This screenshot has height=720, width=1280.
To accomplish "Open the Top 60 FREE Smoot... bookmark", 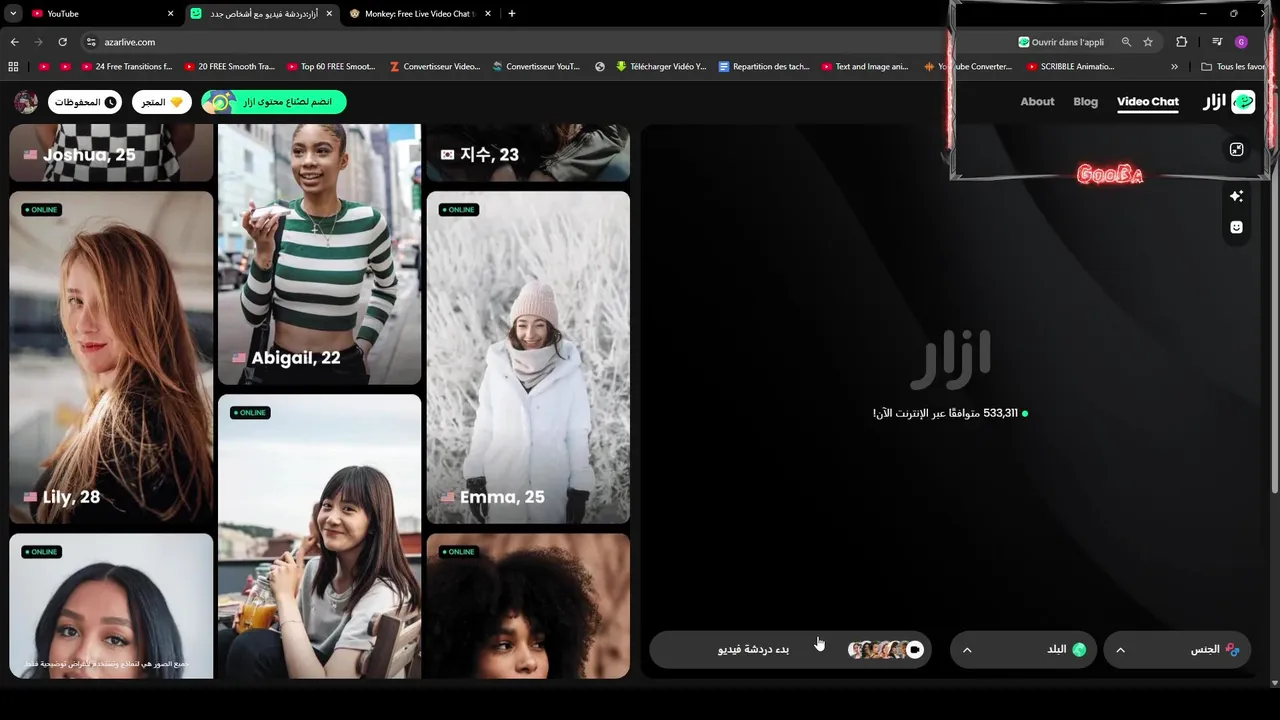I will coord(331,67).
